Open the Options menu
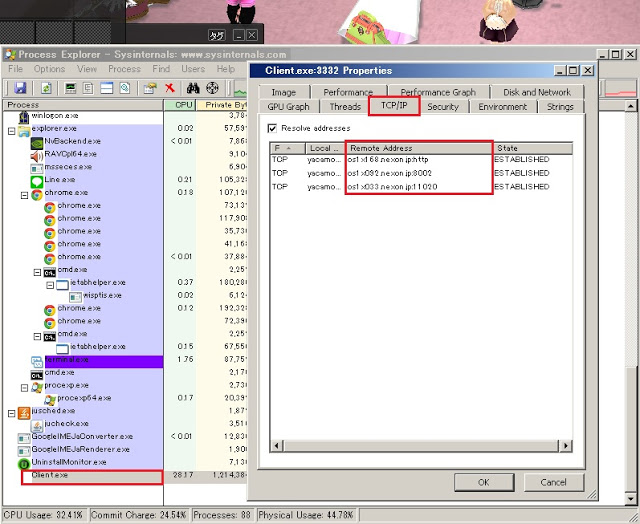 pos(49,69)
